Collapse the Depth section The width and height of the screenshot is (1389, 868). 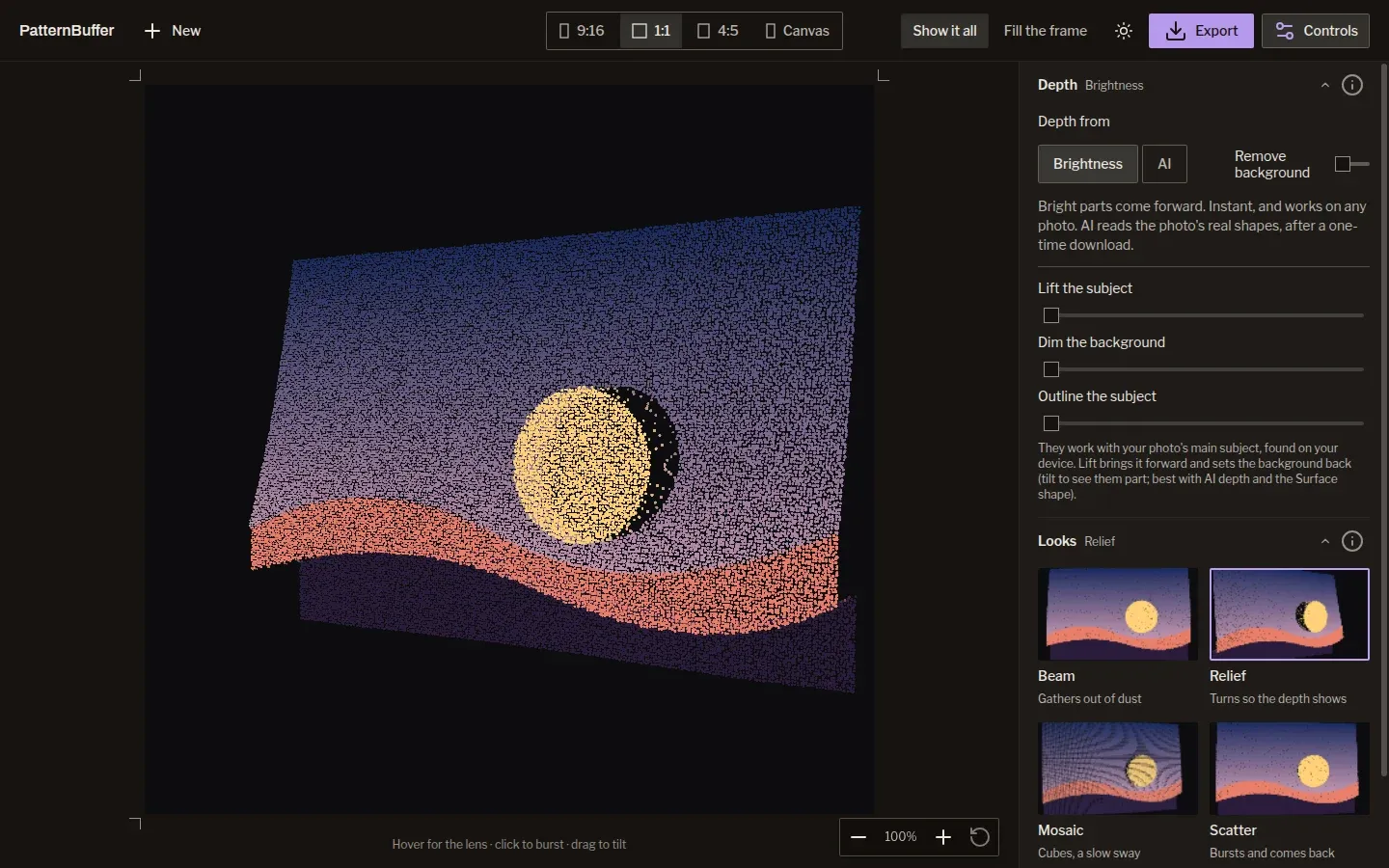(x=1325, y=85)
